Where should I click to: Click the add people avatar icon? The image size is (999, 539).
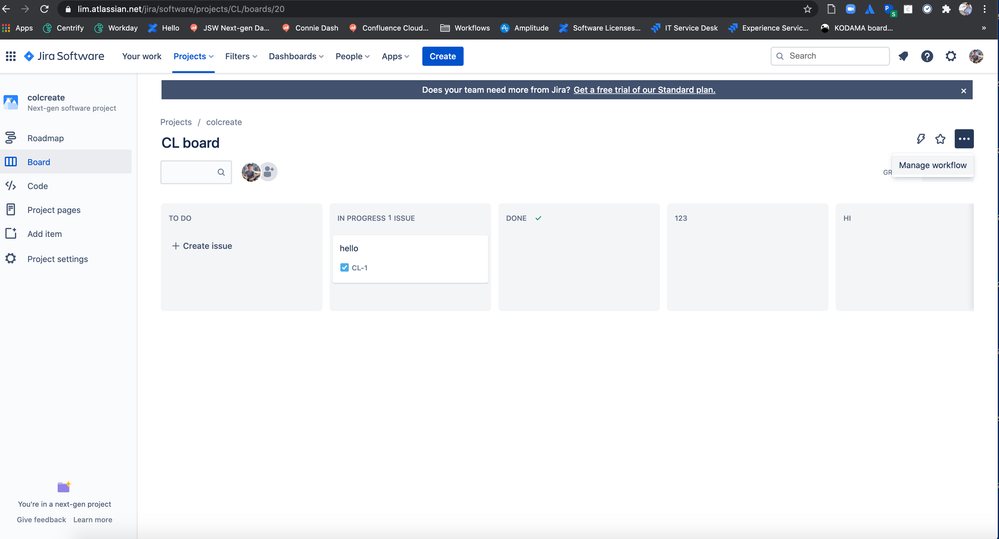(269, 172)
